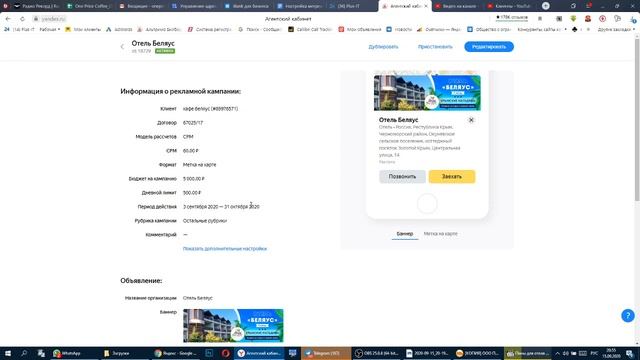Click the round phone home button in preview

pyautogui.click(x=427, y=204)
